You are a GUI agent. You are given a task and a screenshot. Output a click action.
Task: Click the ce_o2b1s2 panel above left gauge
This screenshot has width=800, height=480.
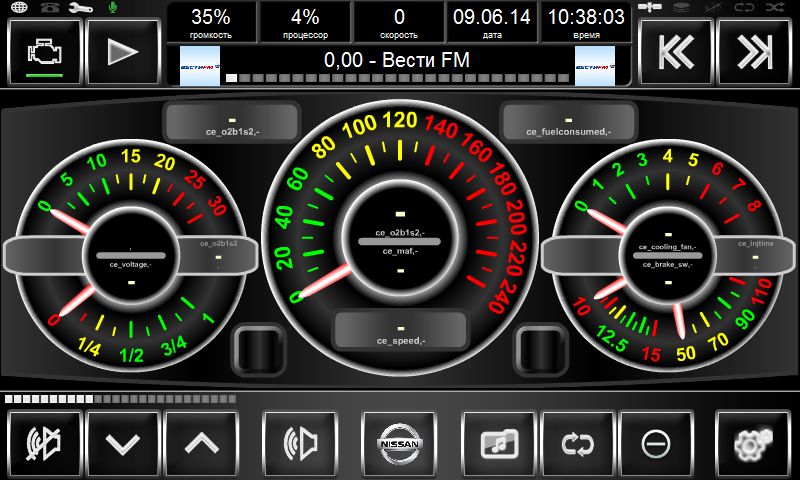[232, 122]
